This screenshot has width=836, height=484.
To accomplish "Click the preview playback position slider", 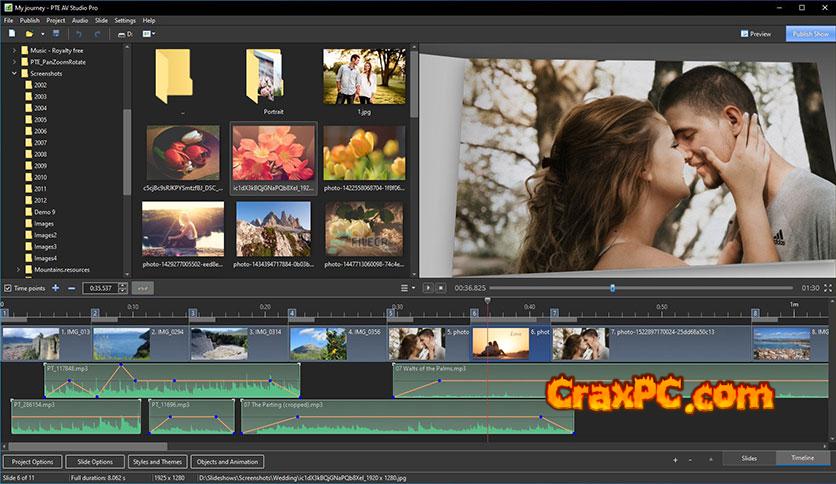I will click(613, 288).
